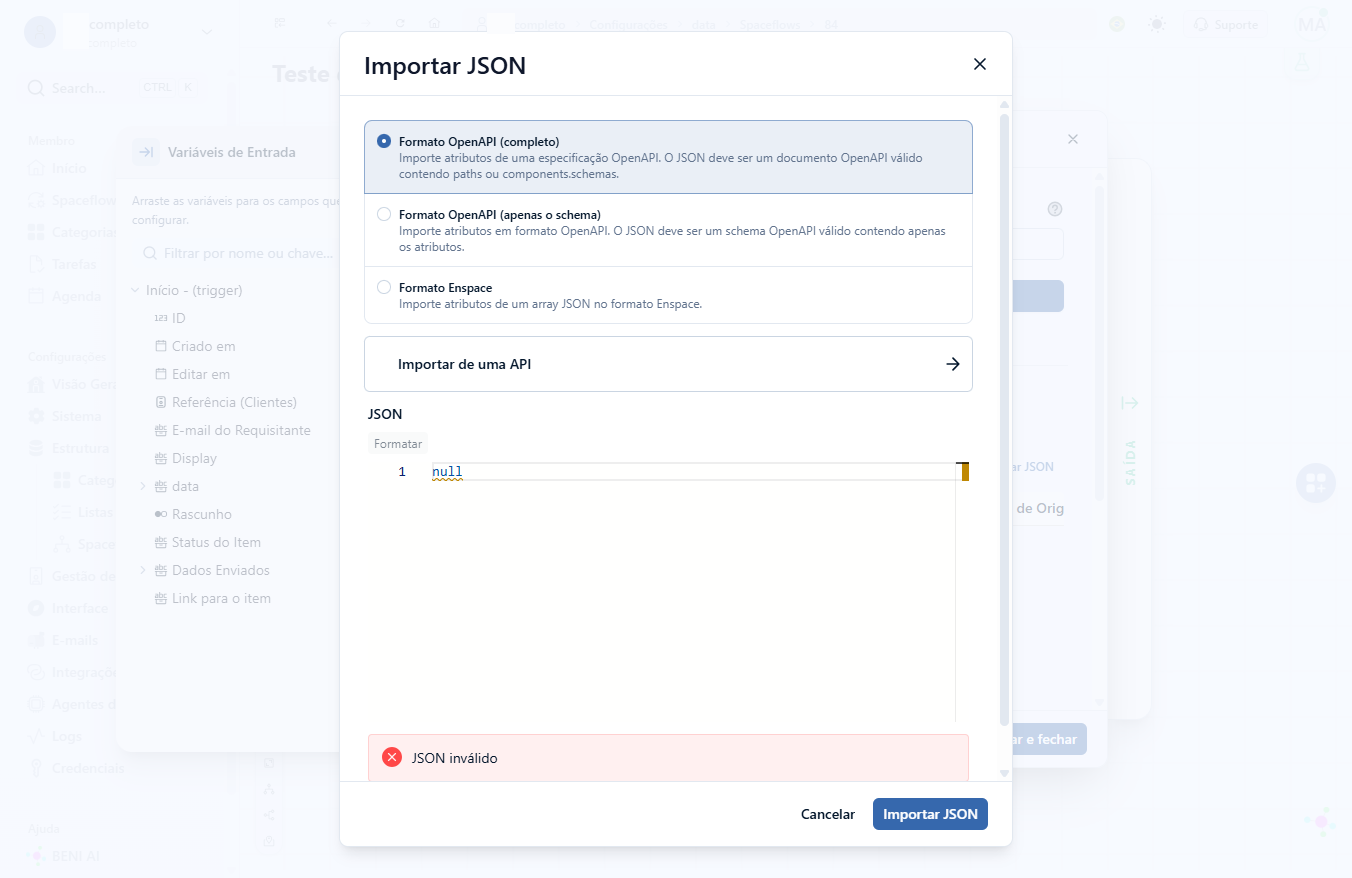Click the arrow icon on Importar de uma API
This screenshot has width=1352, height=878.
[x=953, y=364]
